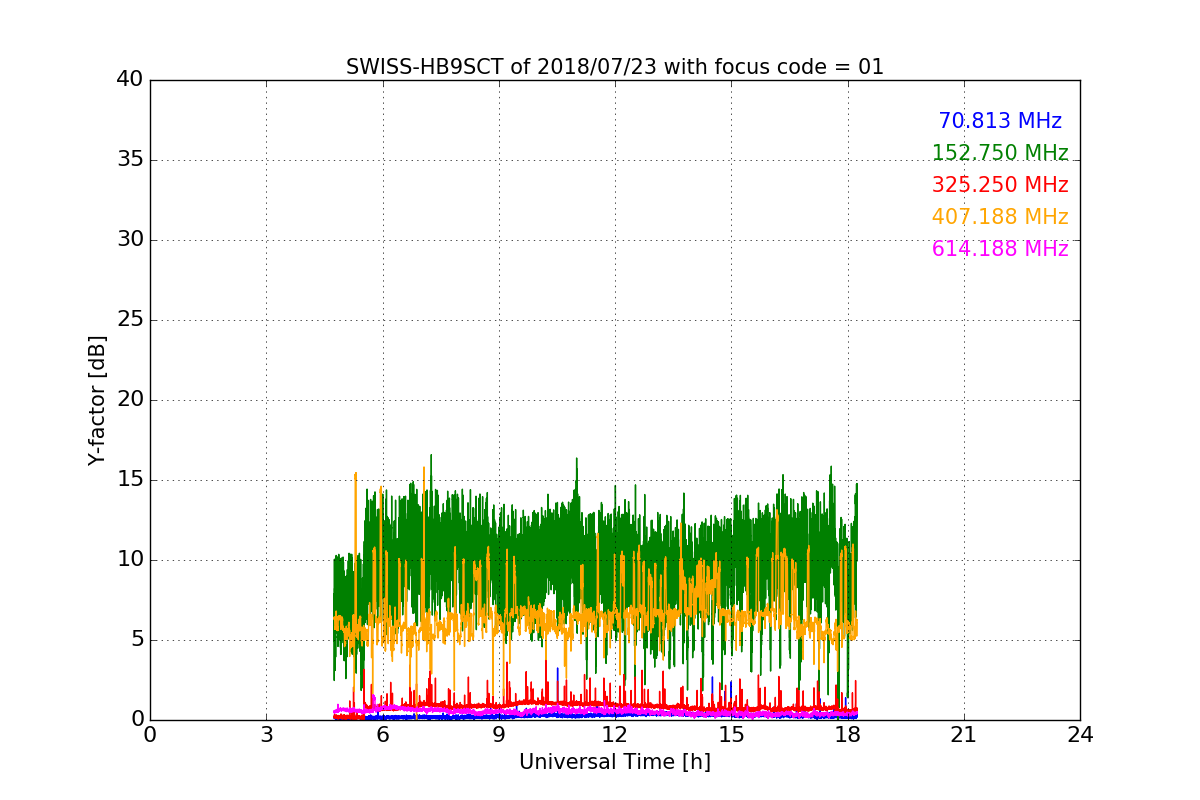Click the y-axis tick label 15
1200x800 pixels.
tap(130, 480)
